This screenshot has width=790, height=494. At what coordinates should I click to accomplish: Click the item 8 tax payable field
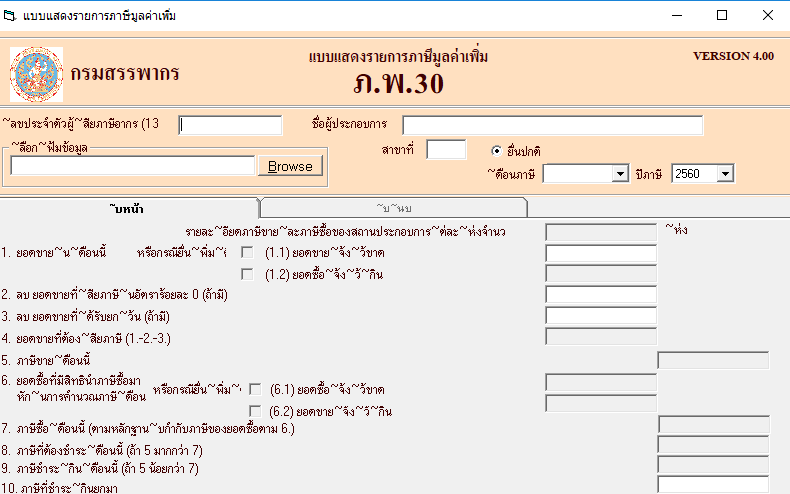[x=713, y=445]
